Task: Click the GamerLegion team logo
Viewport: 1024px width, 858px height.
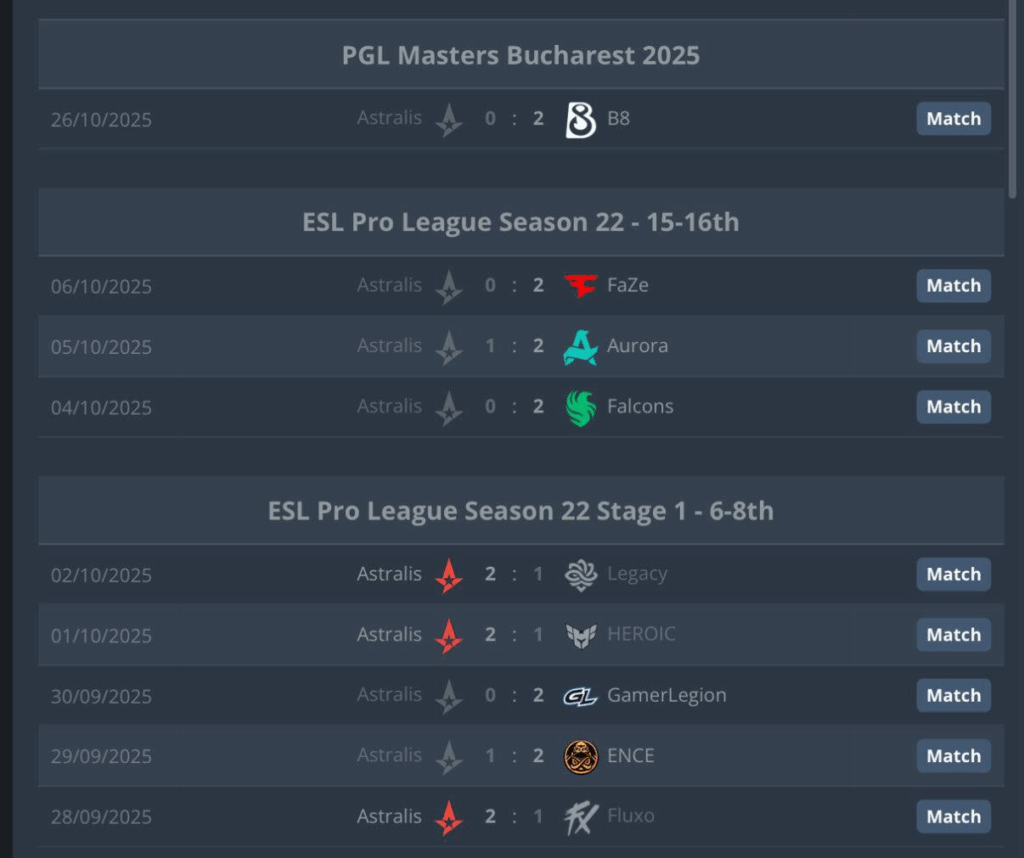Action: click(x=580, y=696)
